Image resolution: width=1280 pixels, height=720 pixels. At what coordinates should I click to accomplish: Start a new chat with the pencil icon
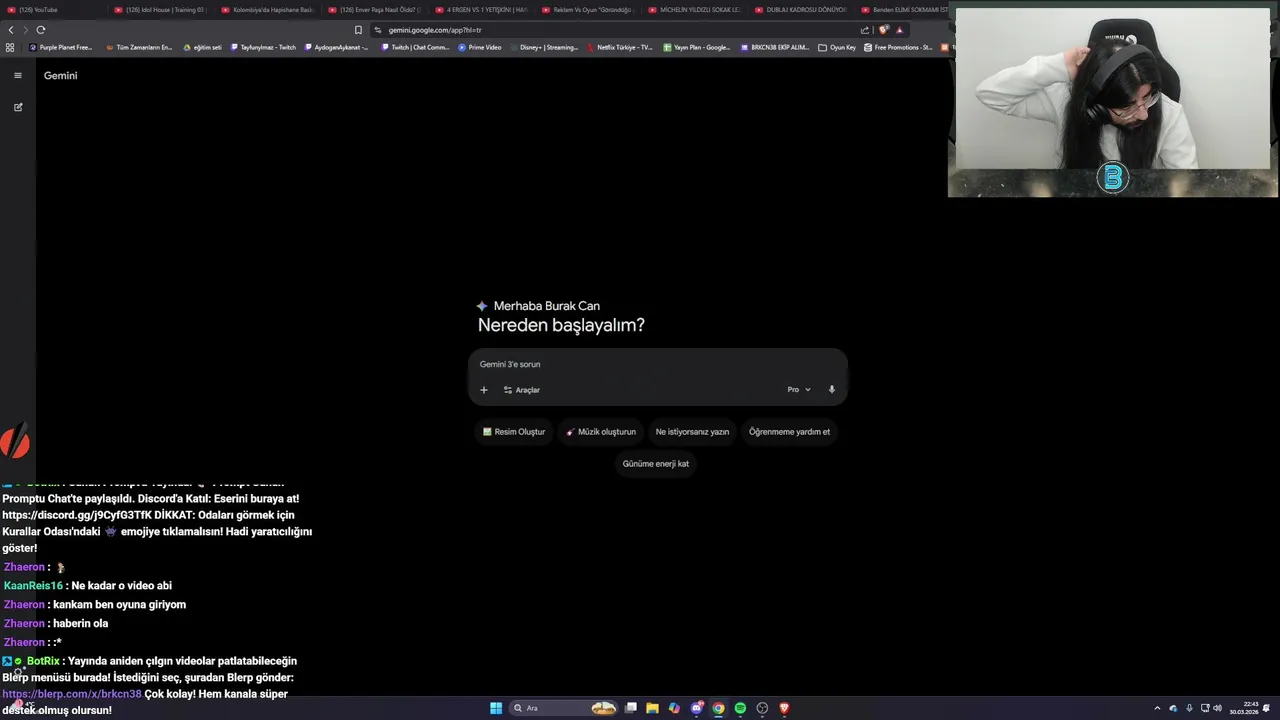point(17,107)
